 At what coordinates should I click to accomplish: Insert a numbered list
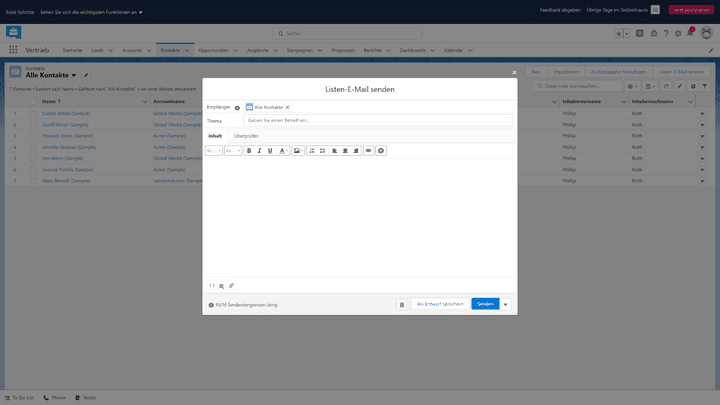click(x=312, y=151)
